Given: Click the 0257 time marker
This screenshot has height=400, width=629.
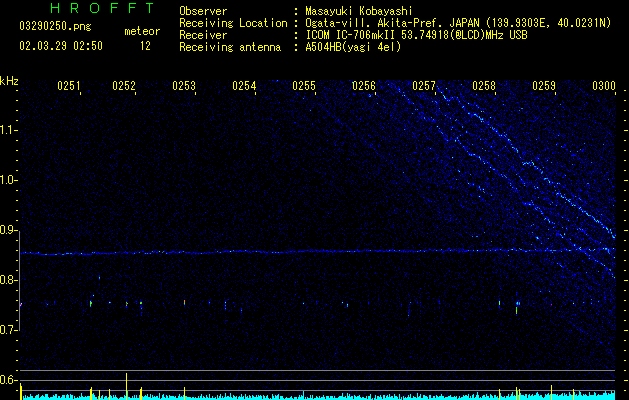Looking at the screenshot, I should pos(424,86).
